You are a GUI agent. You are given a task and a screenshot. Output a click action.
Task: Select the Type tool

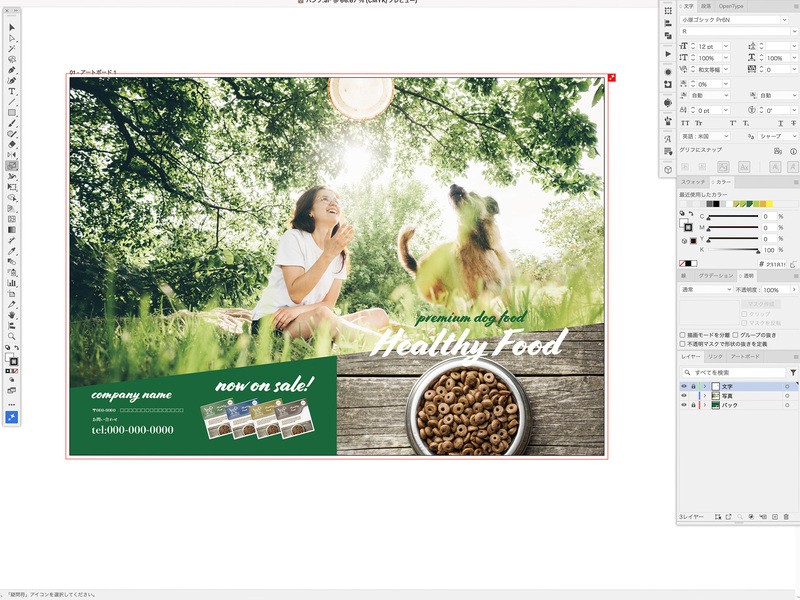[12, 91]
